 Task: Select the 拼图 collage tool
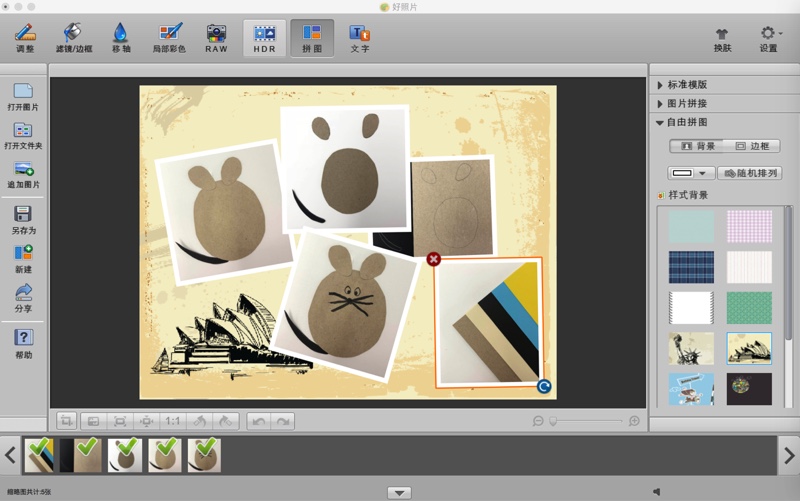(312, 38)
